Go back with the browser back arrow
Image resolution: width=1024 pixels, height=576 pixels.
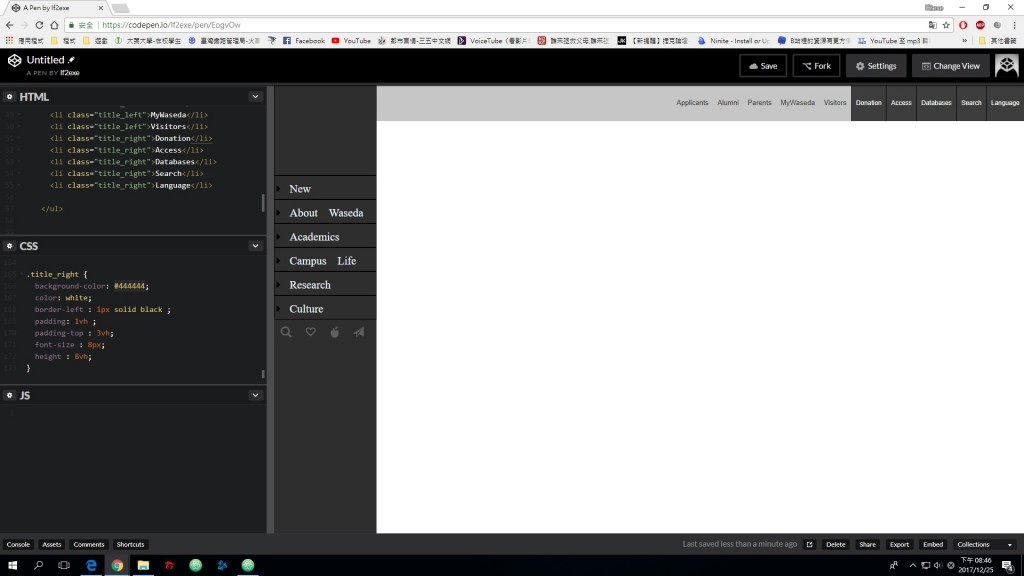pos(9,25)
